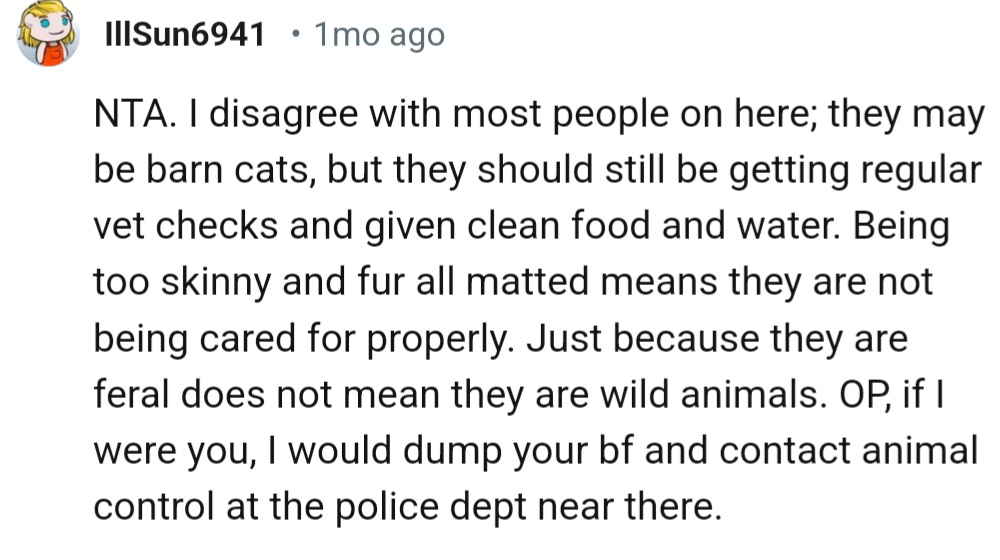Screen dimensions: 1000x560
Task: Click the phrase 'police dept near there'
Action: click(528, 507)
